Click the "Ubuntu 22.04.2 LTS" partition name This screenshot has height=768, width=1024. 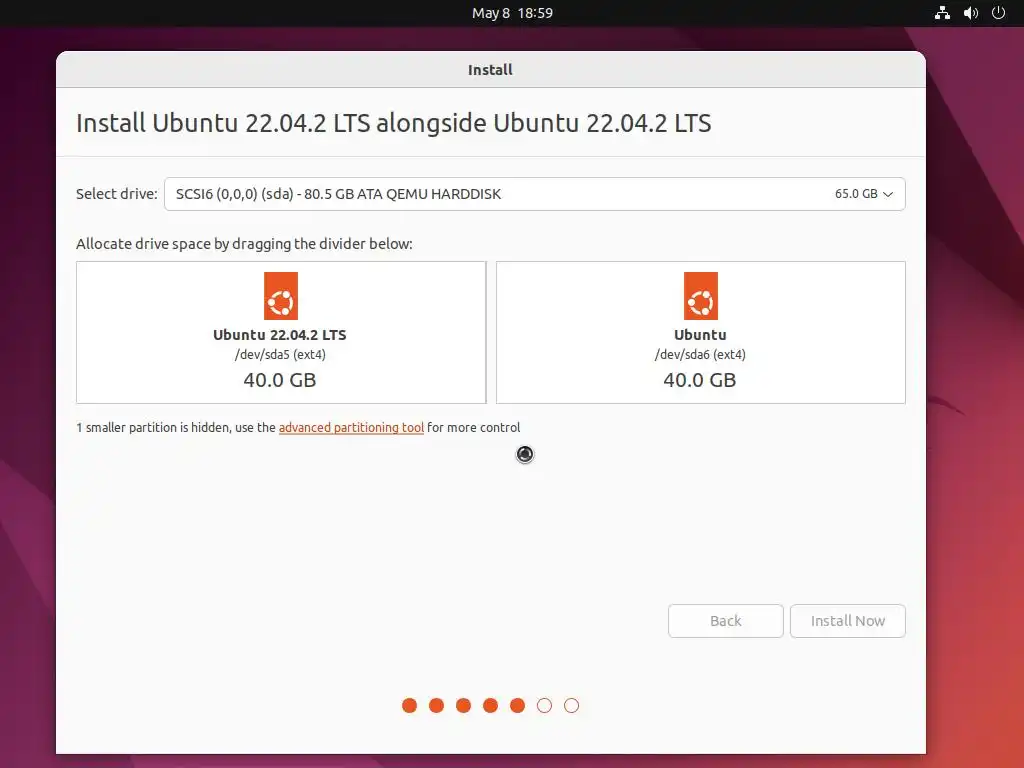pyautogui.click(x=280, y=335)
